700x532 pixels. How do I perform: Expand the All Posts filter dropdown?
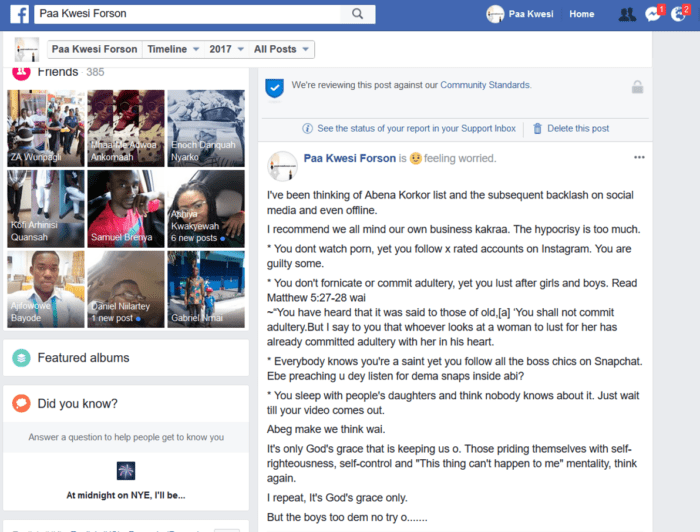[x=281, y=49]
